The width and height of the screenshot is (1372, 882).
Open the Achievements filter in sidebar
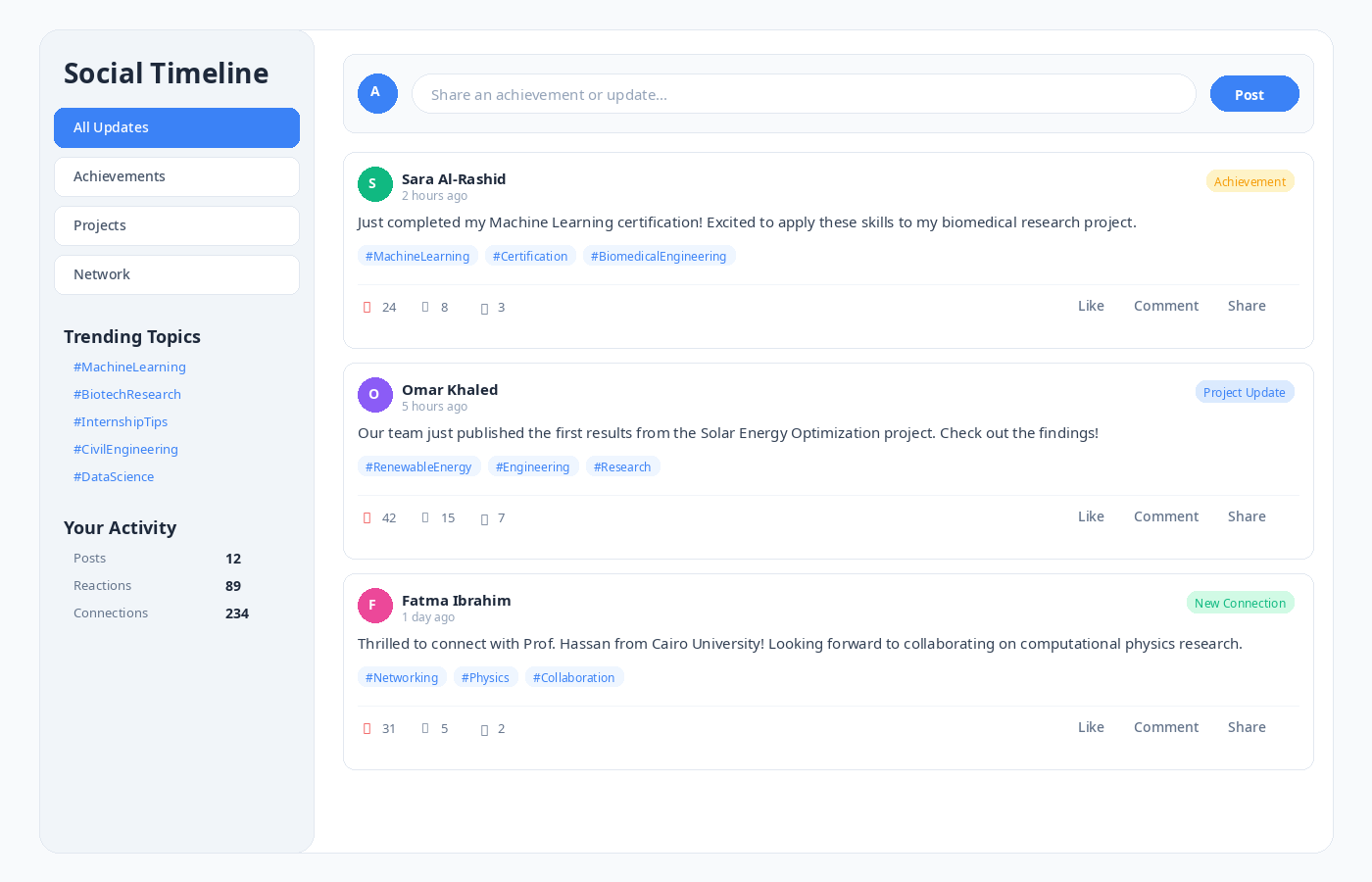pos(176,177)
